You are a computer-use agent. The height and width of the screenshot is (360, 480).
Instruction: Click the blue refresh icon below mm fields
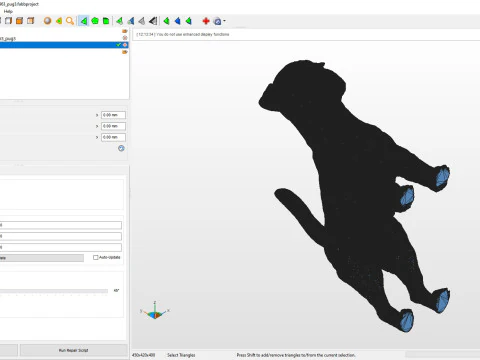(121, 148)
